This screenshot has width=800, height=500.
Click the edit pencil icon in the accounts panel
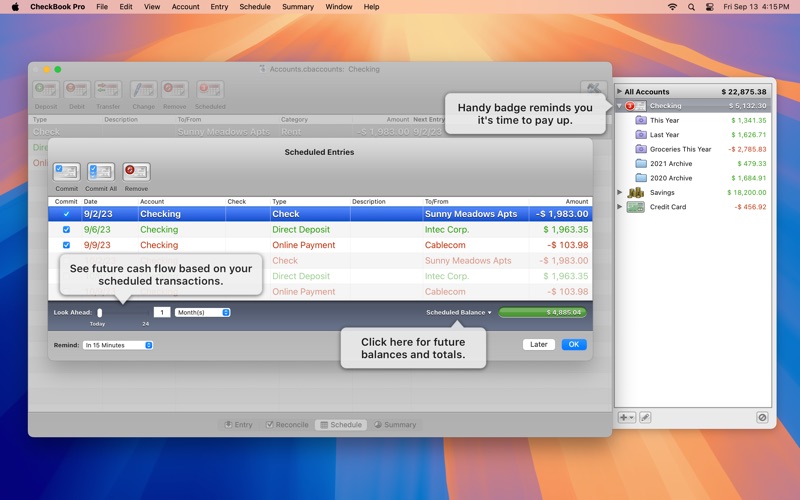(645, 417)
